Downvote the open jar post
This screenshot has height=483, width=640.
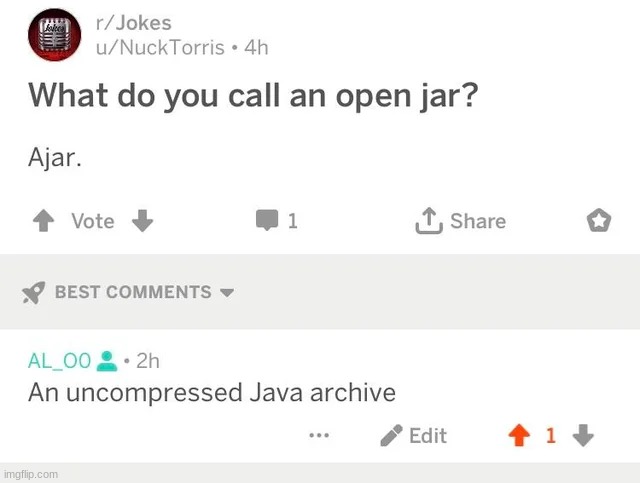pos(142,221)
